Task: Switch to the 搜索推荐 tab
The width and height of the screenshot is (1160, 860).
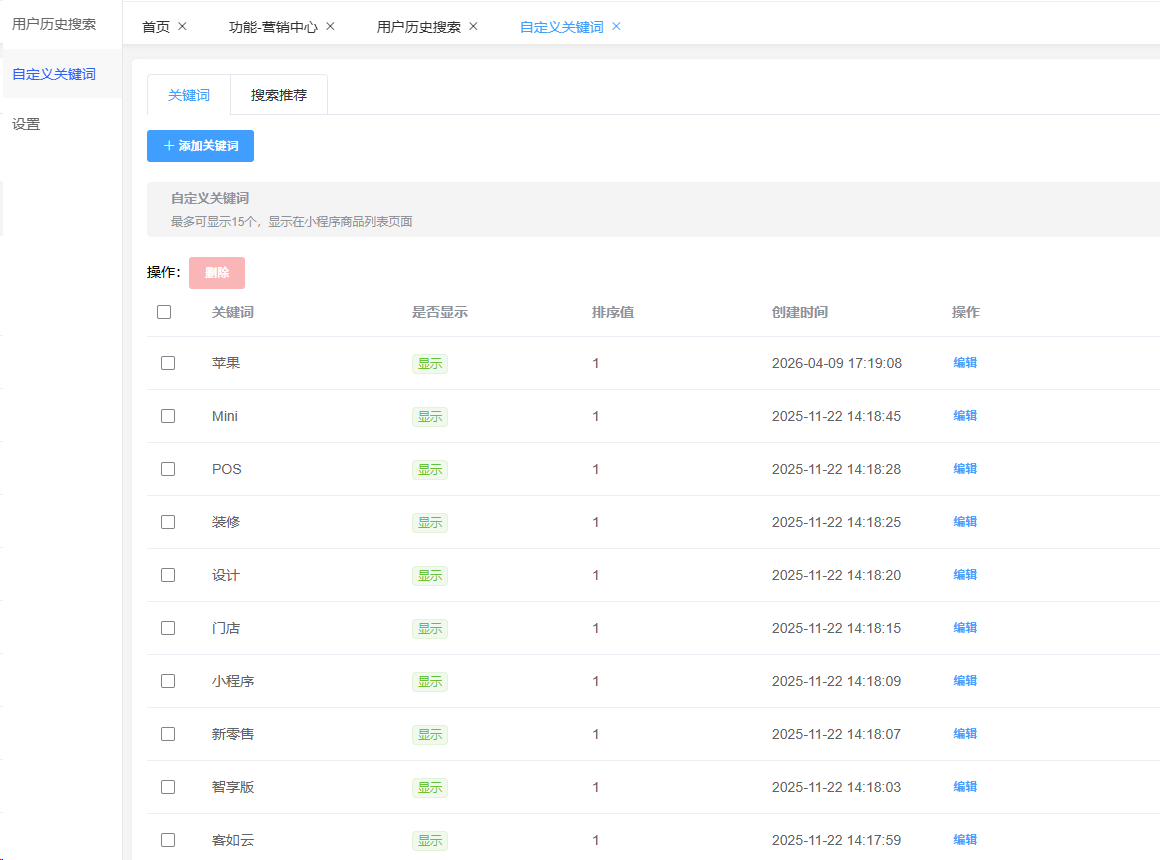Action: (279, 96)
